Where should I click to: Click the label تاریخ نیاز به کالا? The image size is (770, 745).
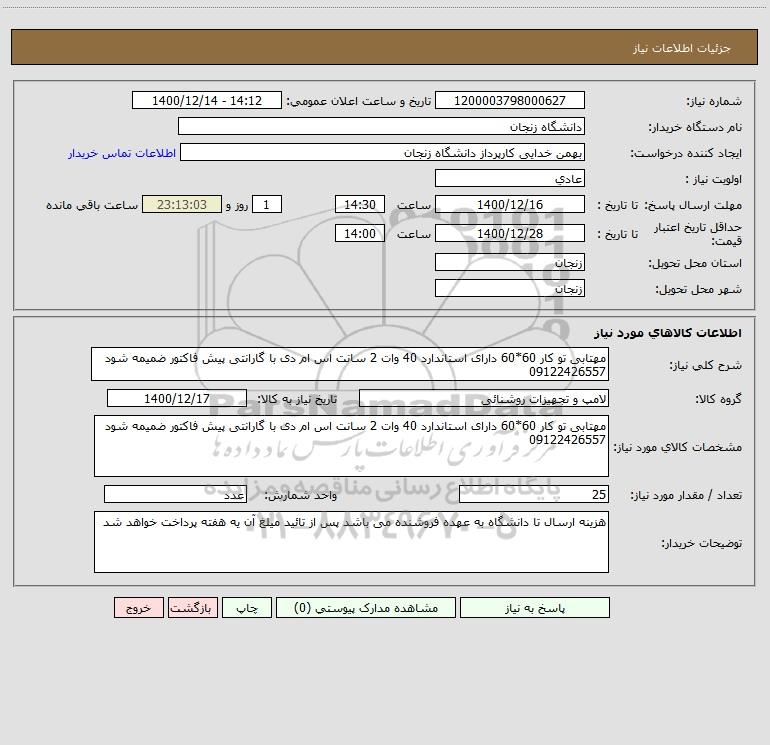pos(298,399)
